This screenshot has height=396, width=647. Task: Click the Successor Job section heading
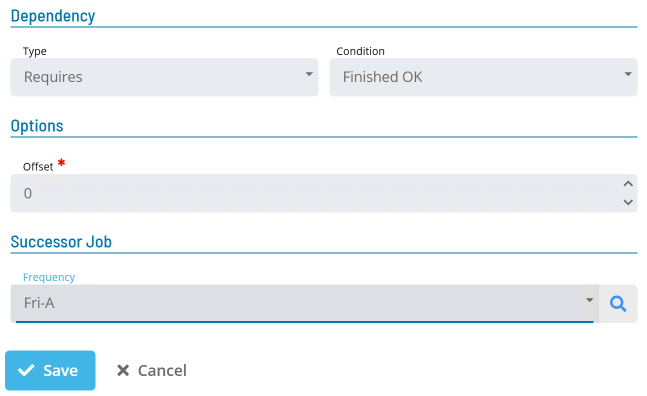point(61,242)
